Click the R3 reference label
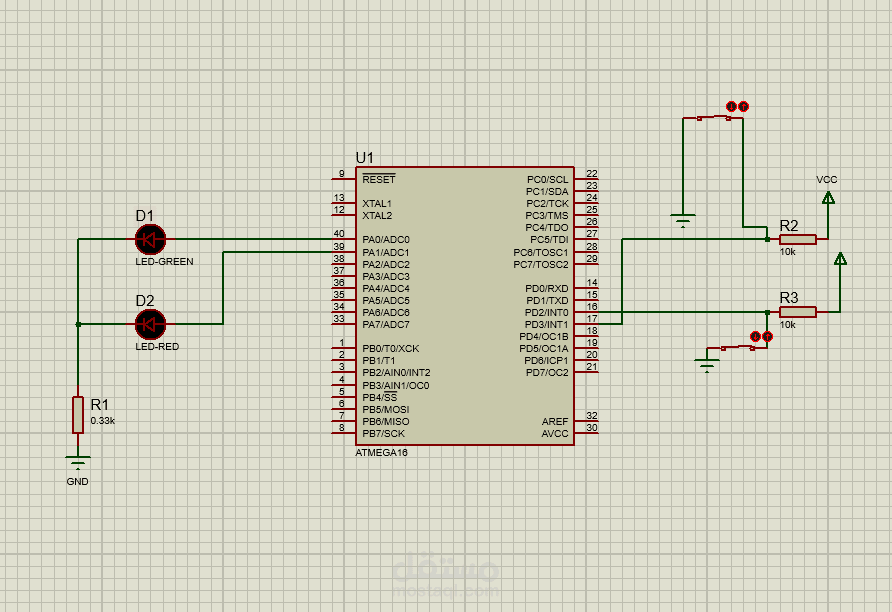Screen dimensions: 892x612 click(789, 297)
